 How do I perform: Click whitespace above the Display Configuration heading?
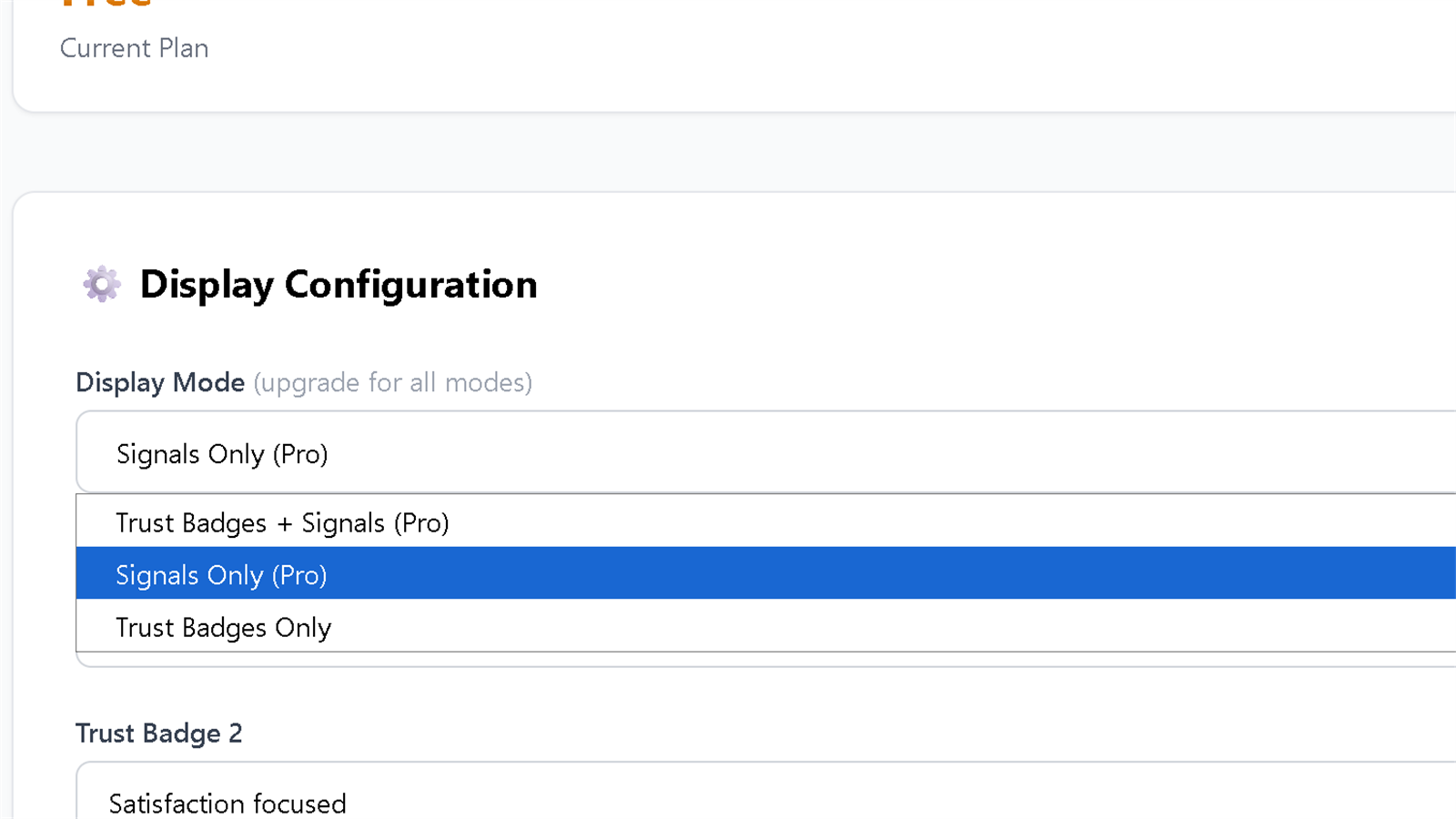pos(728,227)
